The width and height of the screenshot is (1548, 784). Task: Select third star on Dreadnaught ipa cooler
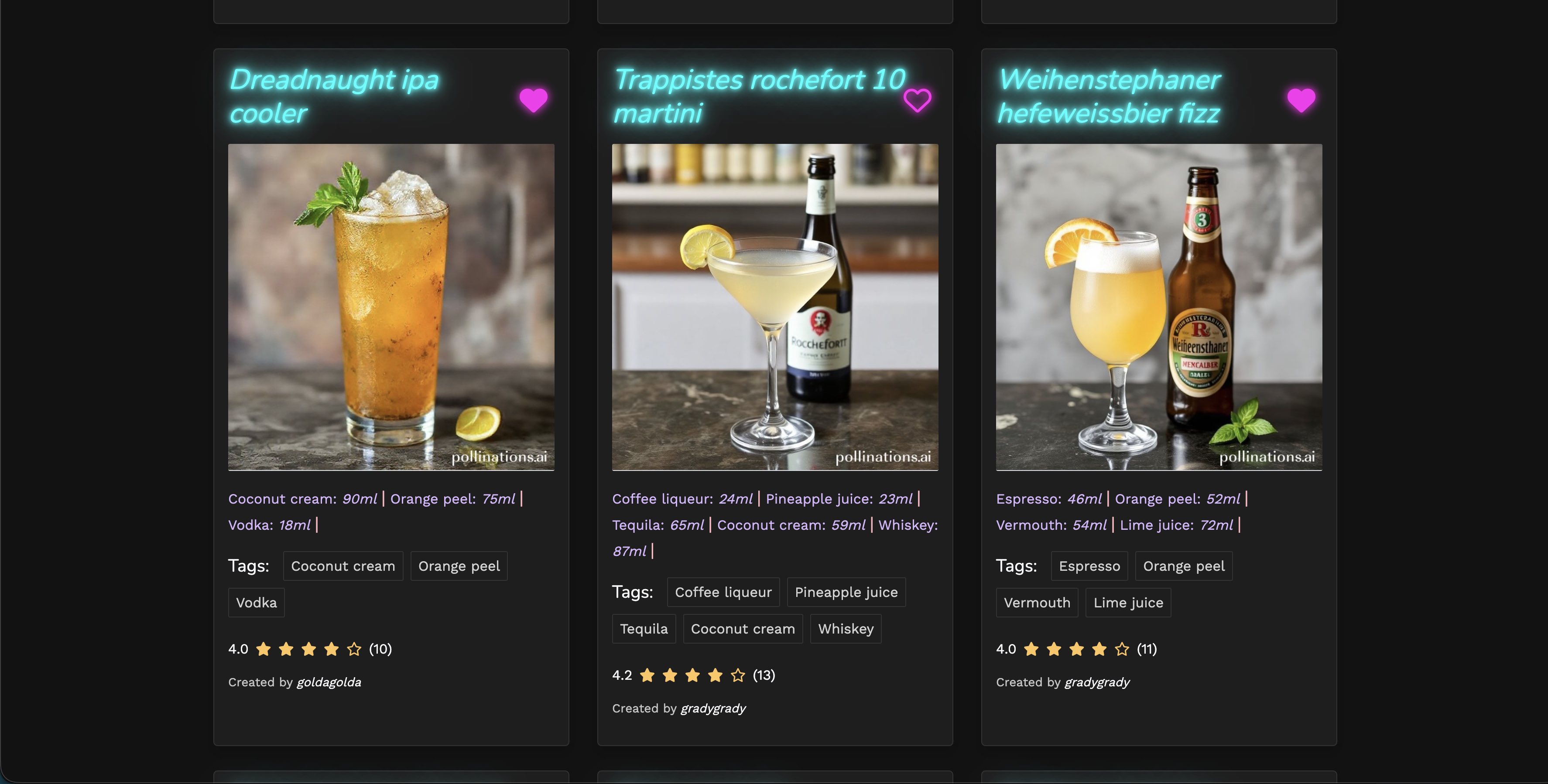(309, 649)
